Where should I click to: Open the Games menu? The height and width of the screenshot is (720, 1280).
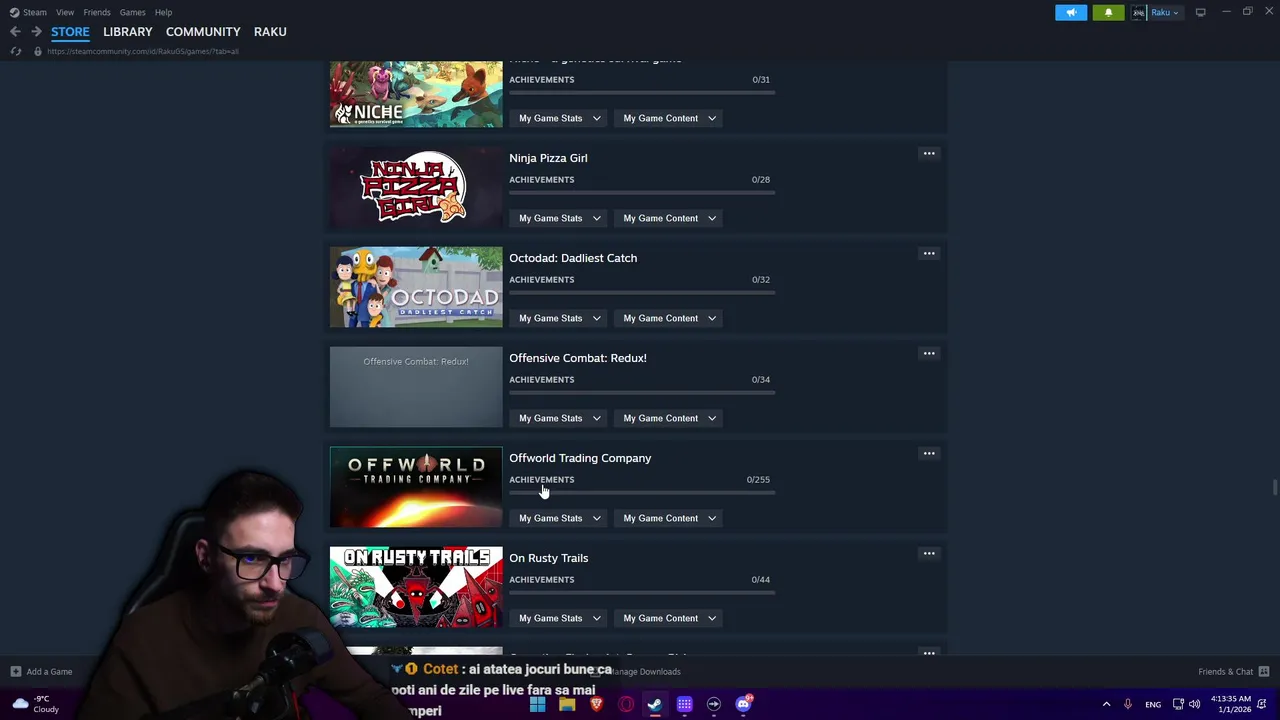[x=133, y=12]
